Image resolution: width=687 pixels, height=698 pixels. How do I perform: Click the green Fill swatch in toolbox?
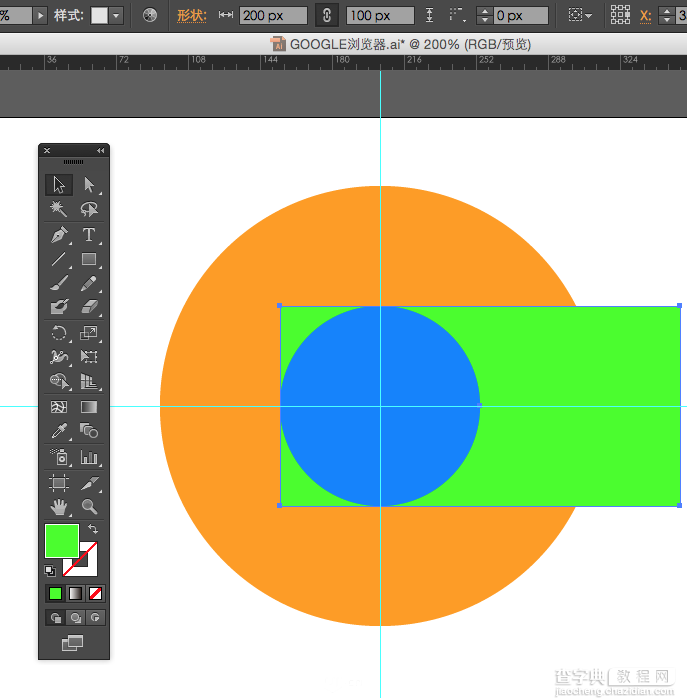click(62, 541)
